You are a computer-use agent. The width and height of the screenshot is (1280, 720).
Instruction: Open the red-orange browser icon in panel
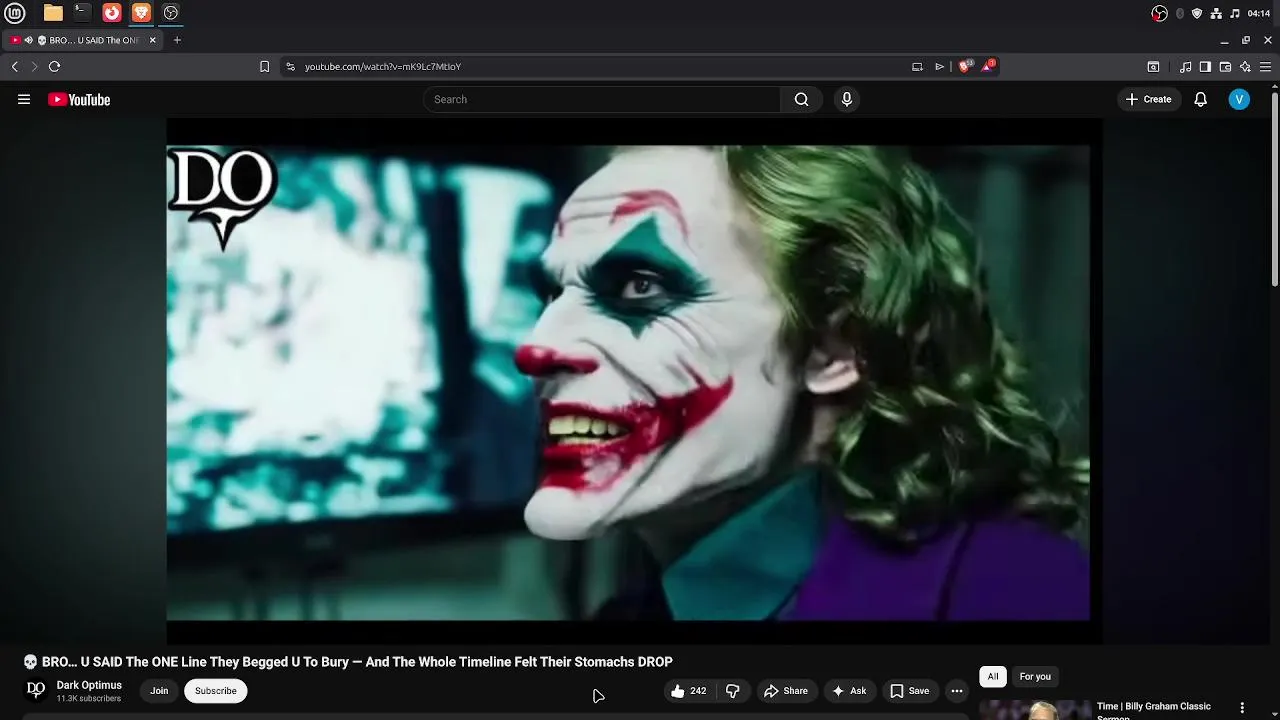click(x=112, y=13)
